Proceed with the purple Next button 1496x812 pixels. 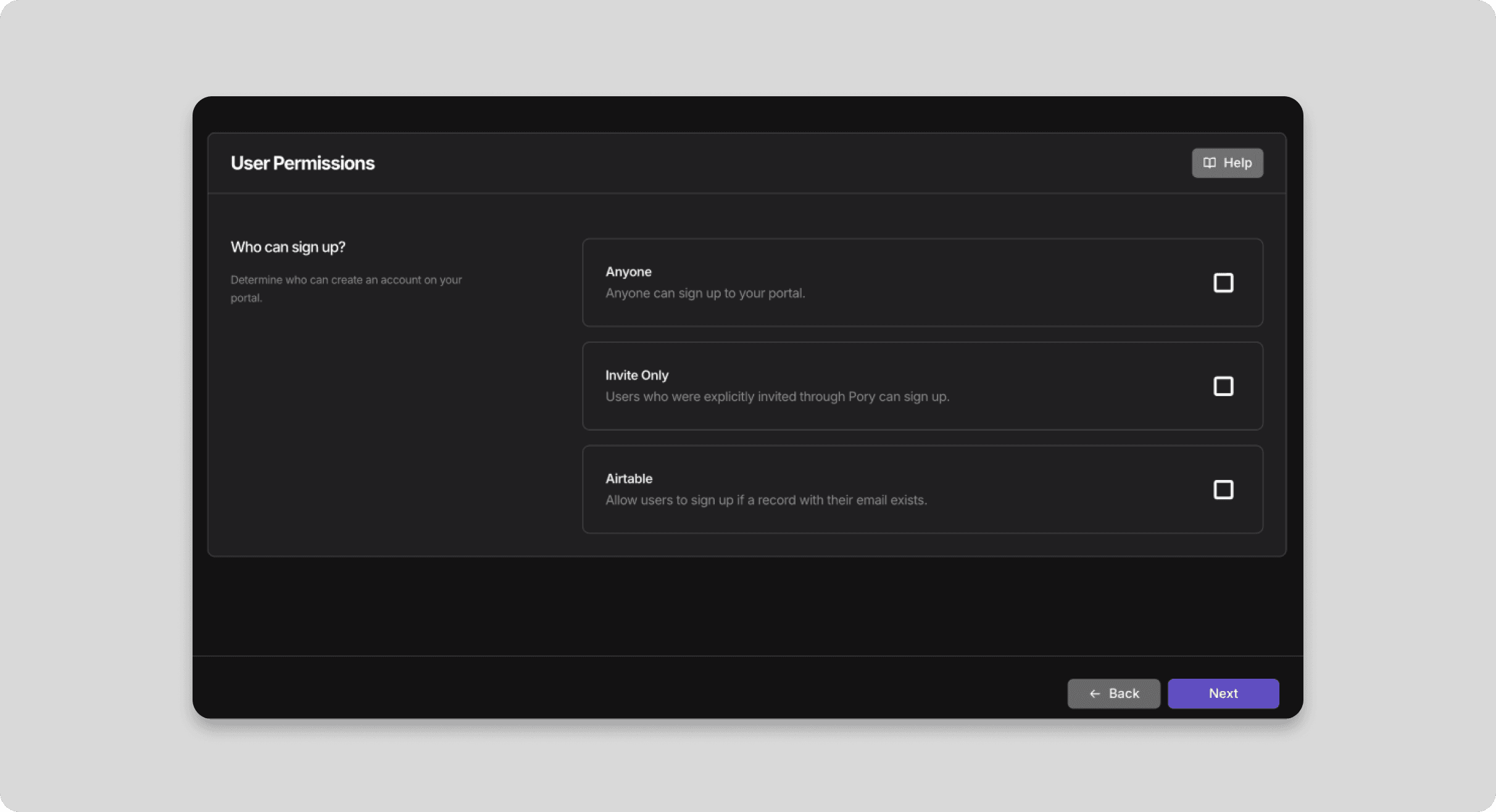click(1223, 694)
